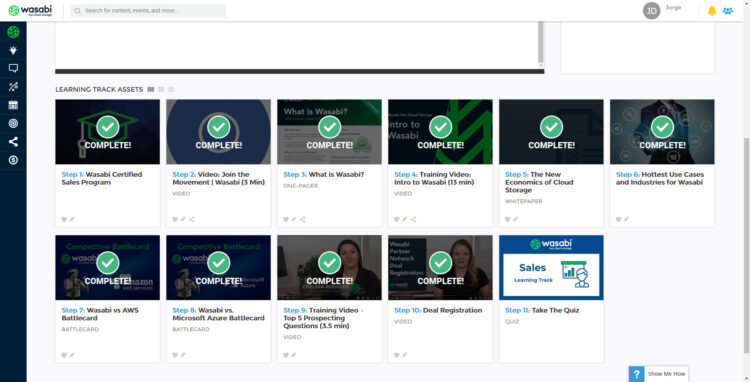The image size is (750, 382).
Task: Open the share icon in sidebar
Action: 13,142
